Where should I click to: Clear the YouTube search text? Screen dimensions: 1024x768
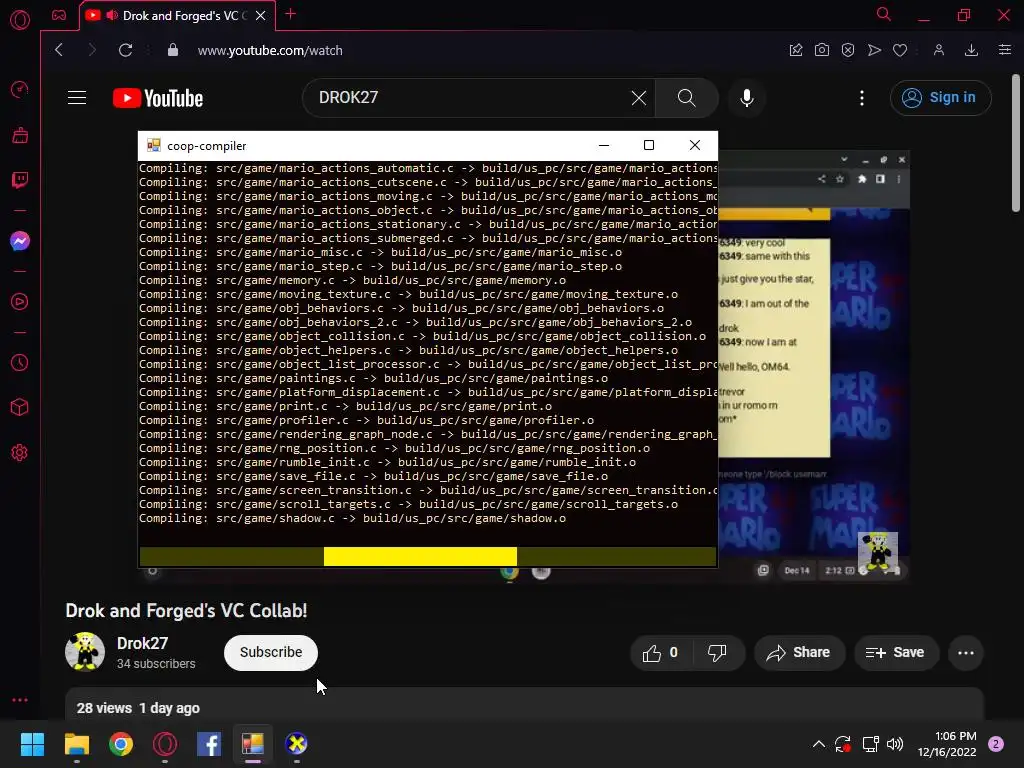tap(639, 98)
